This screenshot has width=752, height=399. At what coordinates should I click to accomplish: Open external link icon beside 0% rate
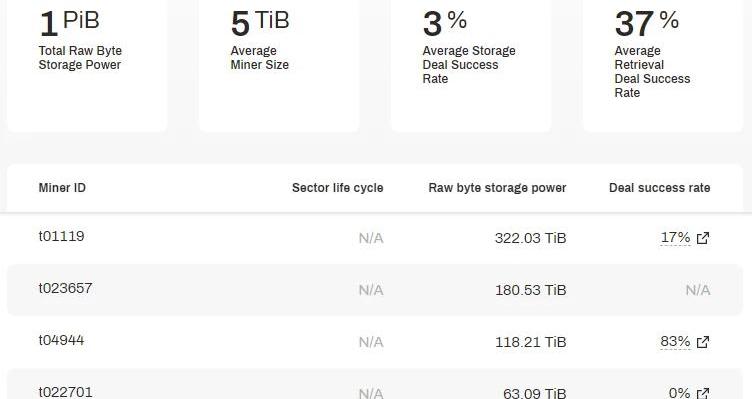[x=703, y=393]
